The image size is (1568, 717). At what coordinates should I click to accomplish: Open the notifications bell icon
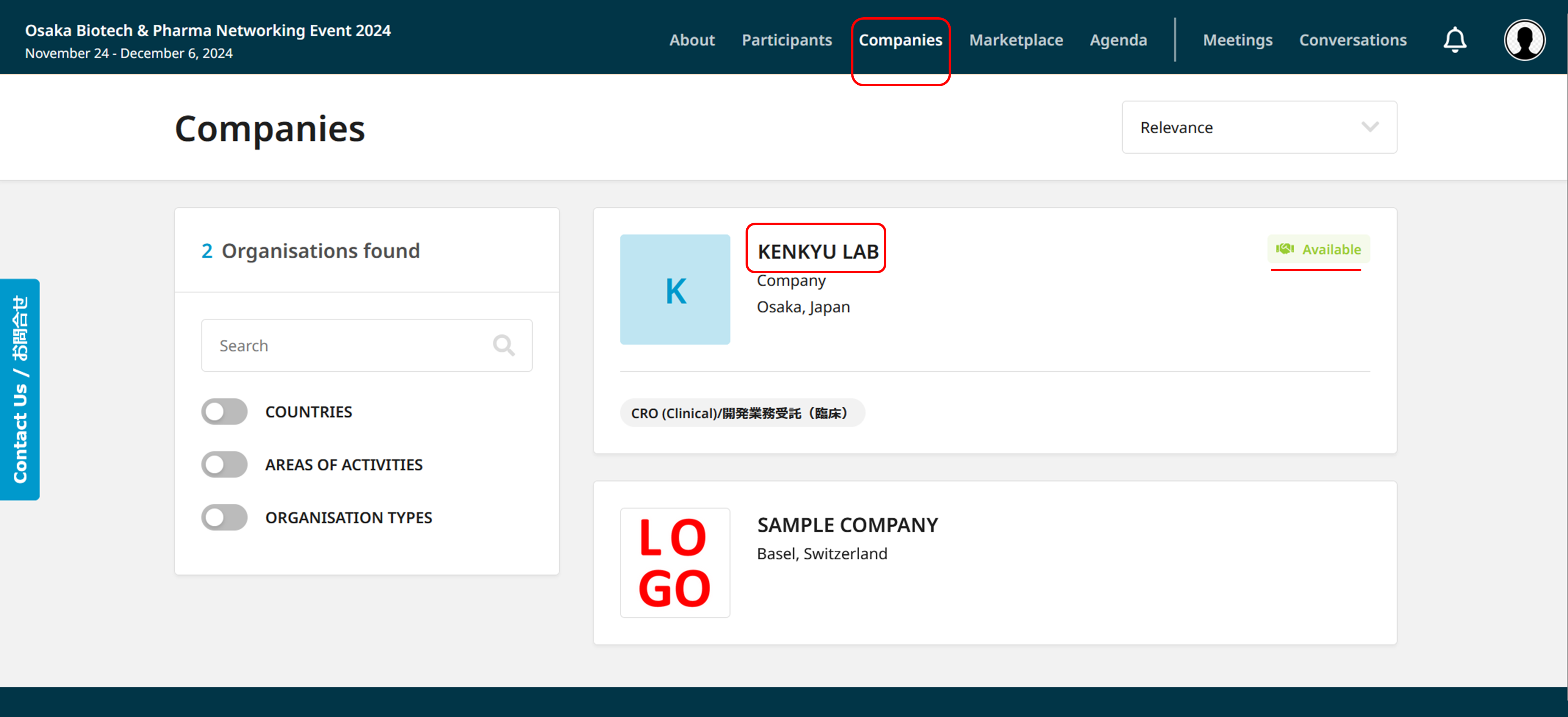[1455, 40]
